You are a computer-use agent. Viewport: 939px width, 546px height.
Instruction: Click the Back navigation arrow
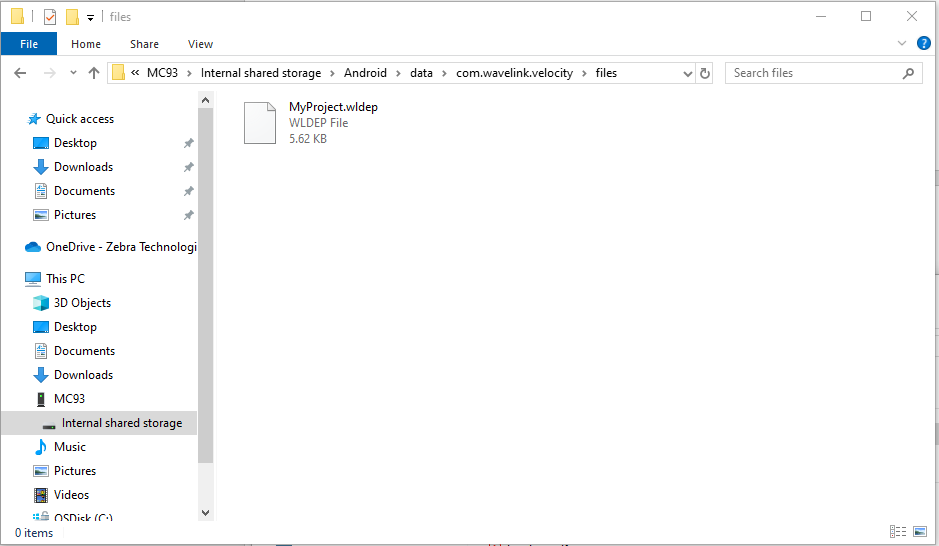tap(20, 73)
